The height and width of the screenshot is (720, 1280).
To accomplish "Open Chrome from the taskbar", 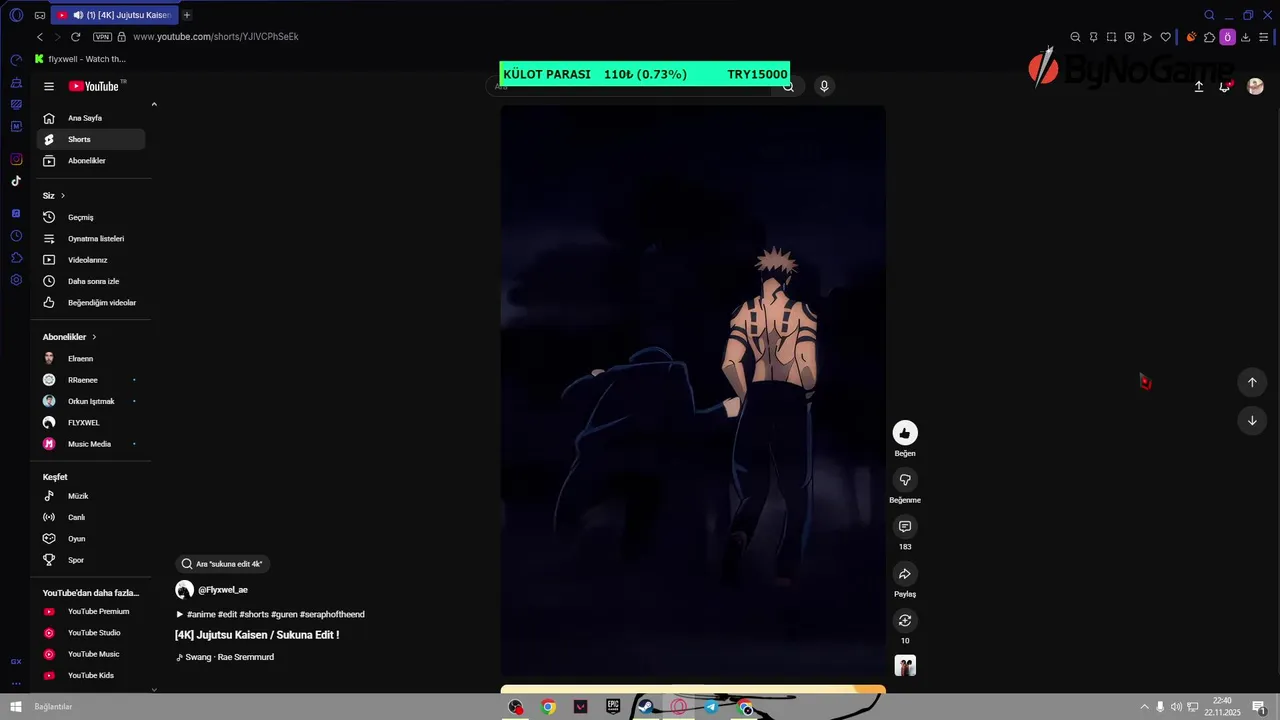I will [548, 707].
